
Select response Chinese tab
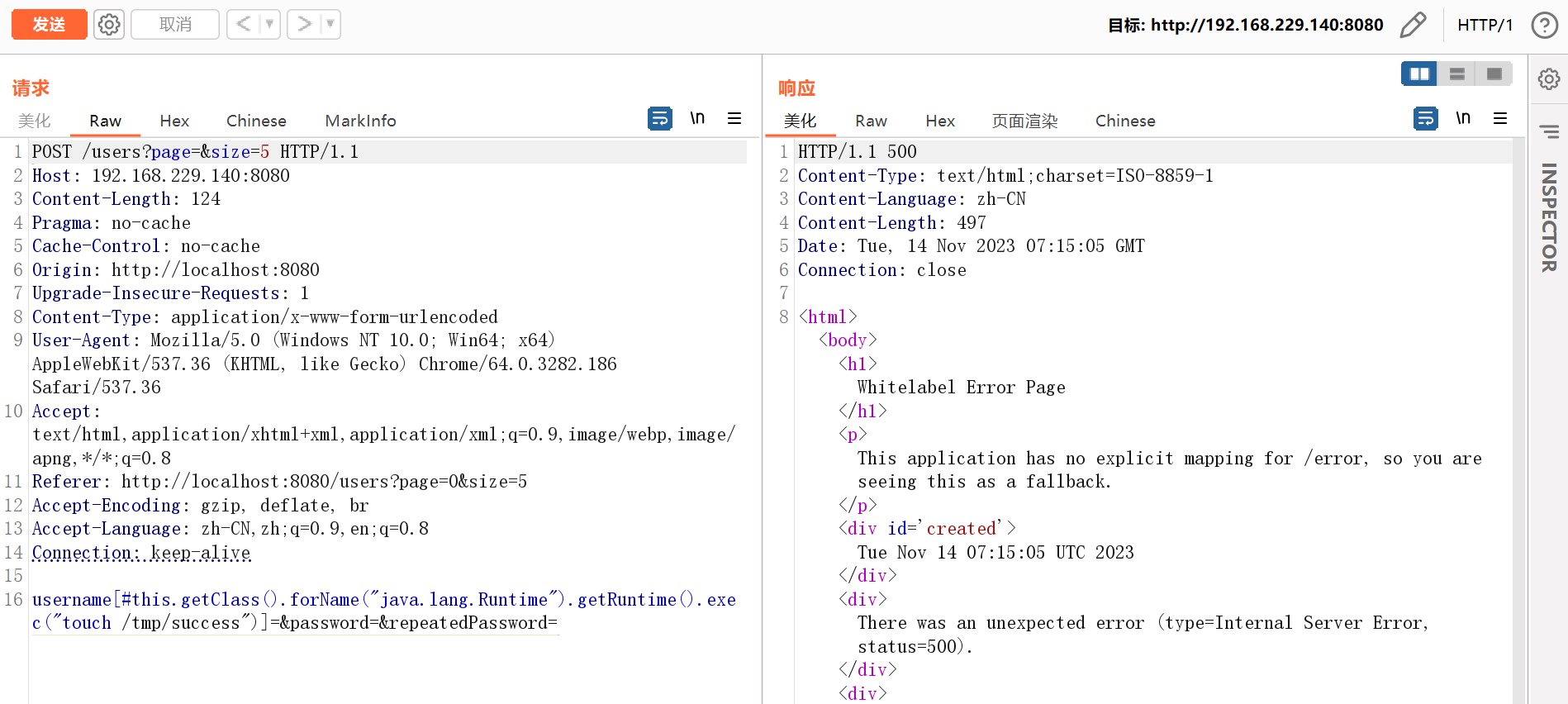click(1125, 121)
